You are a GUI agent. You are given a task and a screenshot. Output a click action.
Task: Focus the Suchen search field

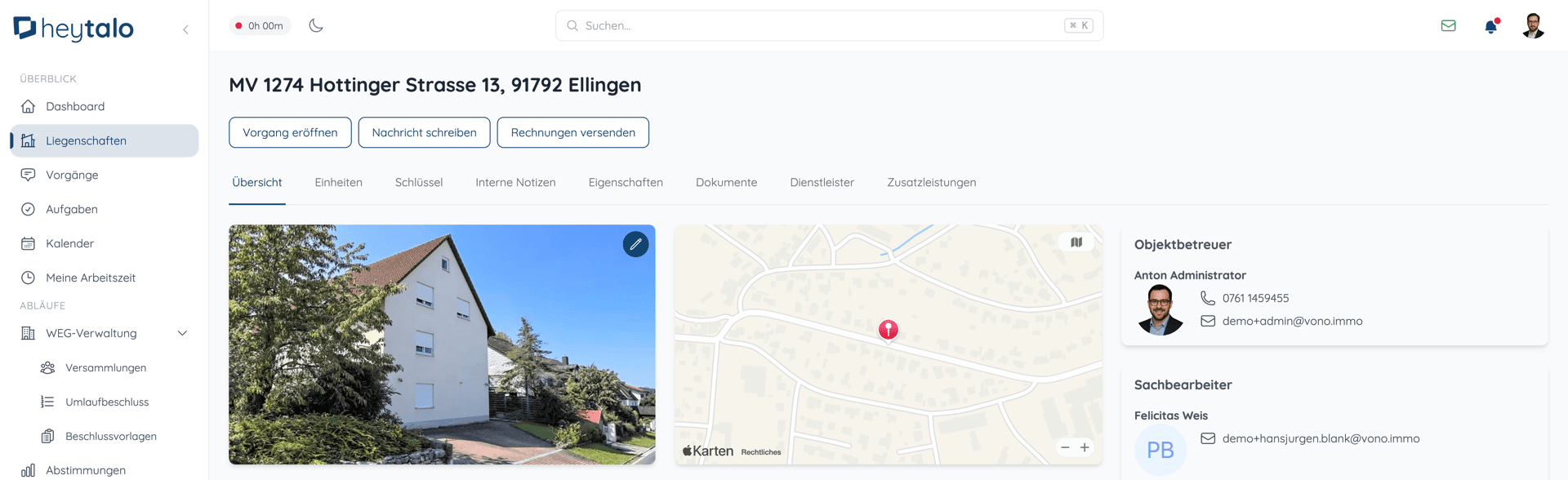coord(829,26)
